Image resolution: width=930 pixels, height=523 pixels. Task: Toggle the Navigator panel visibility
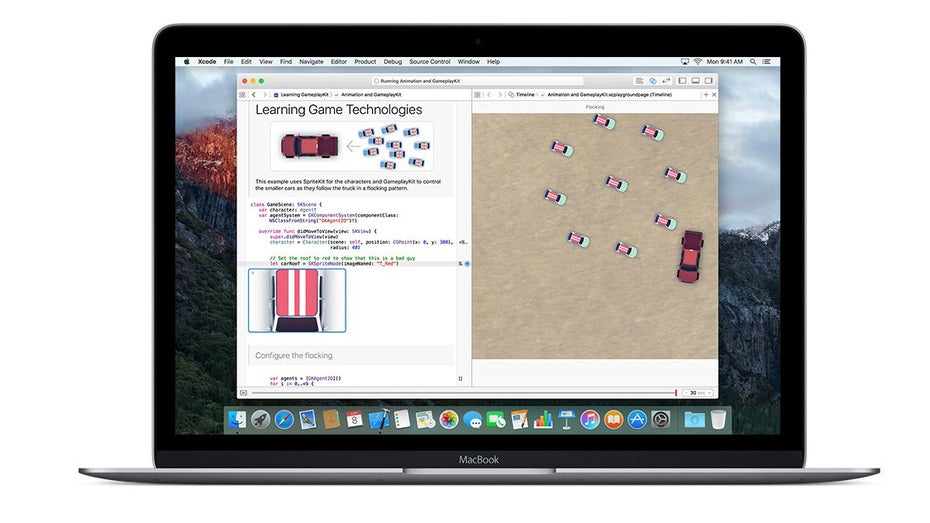point(682,81)
